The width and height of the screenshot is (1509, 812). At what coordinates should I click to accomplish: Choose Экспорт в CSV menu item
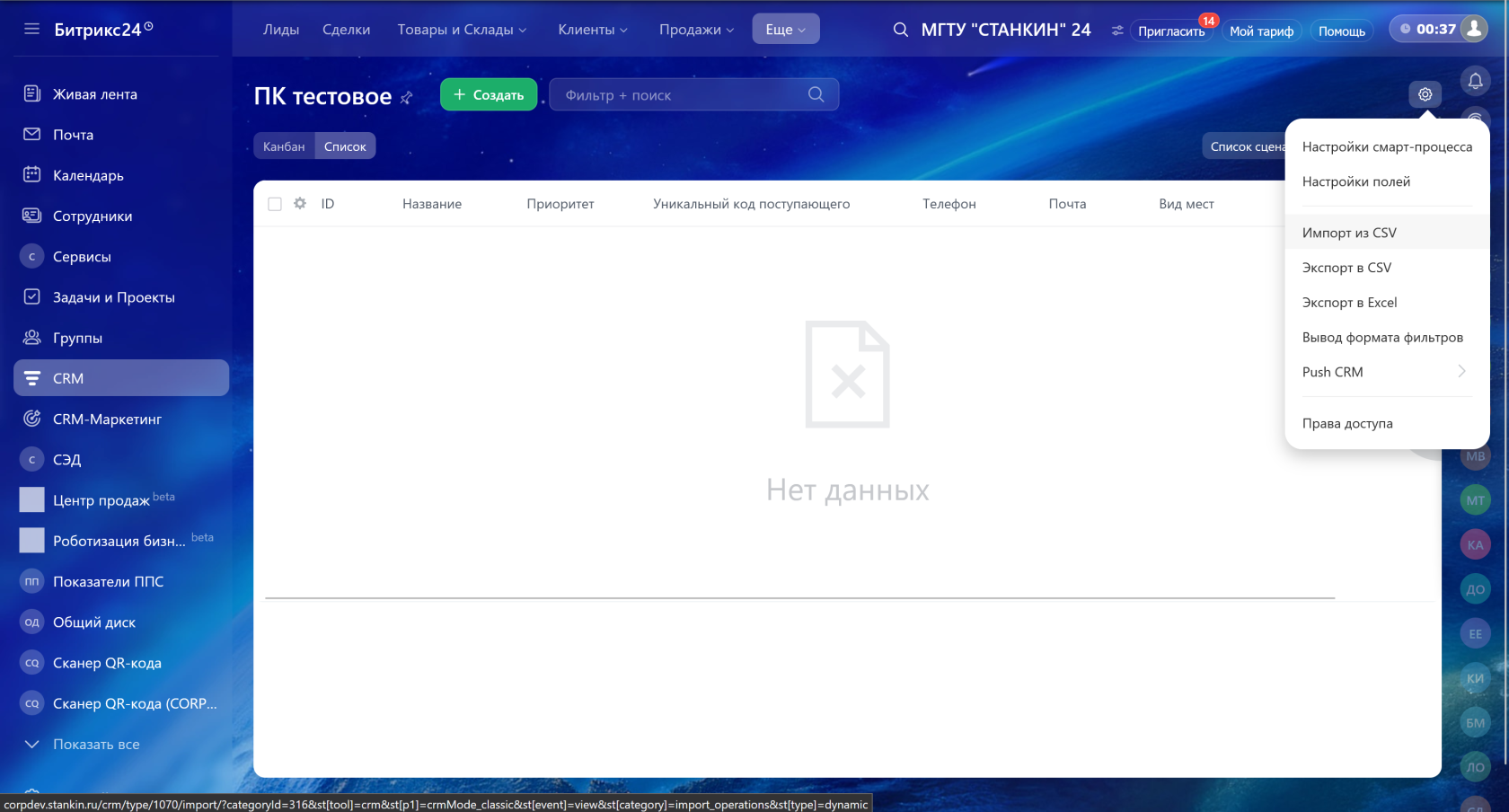point(1387,268)
